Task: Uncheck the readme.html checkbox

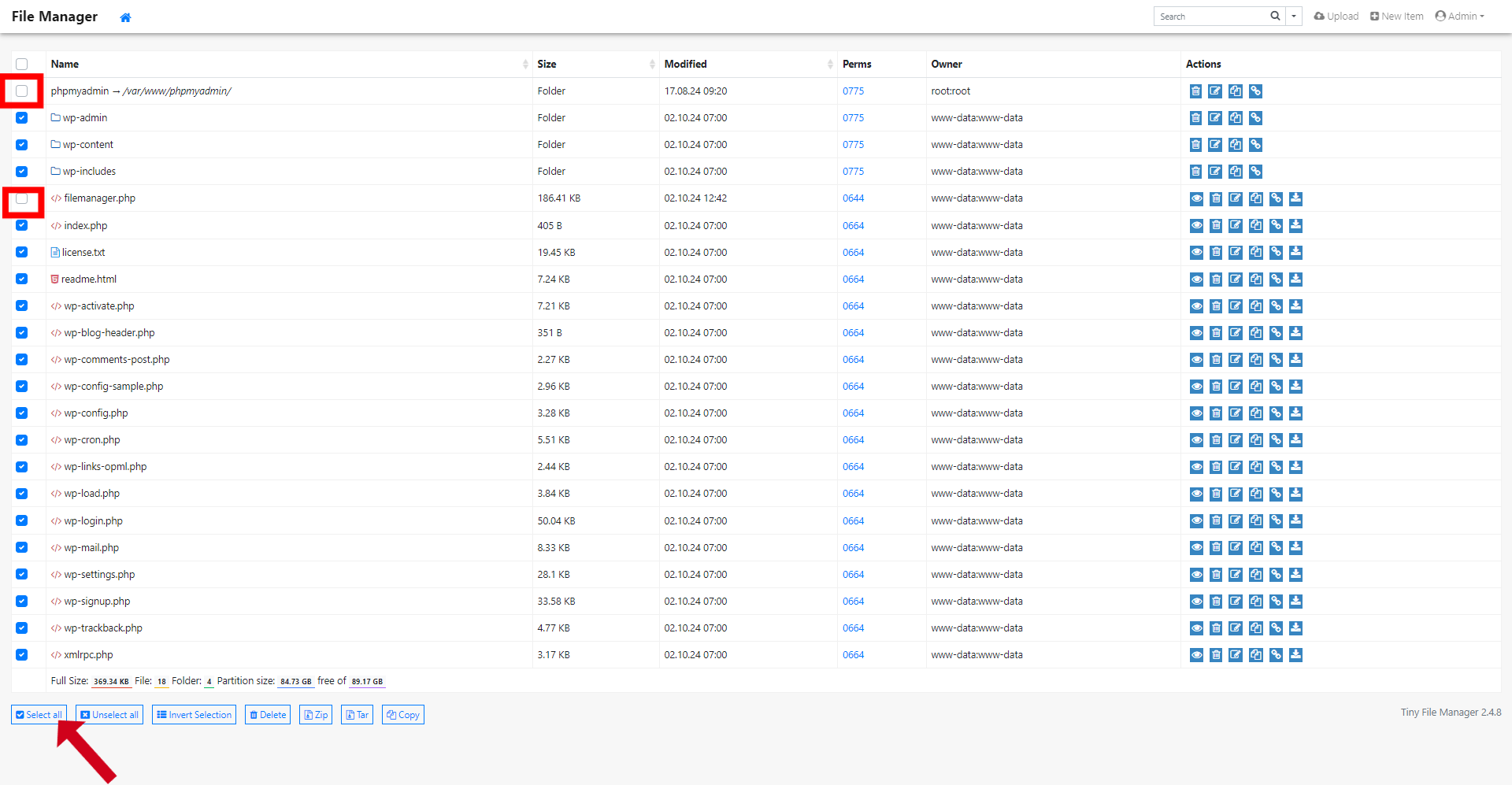Action: tap(22, 280)
